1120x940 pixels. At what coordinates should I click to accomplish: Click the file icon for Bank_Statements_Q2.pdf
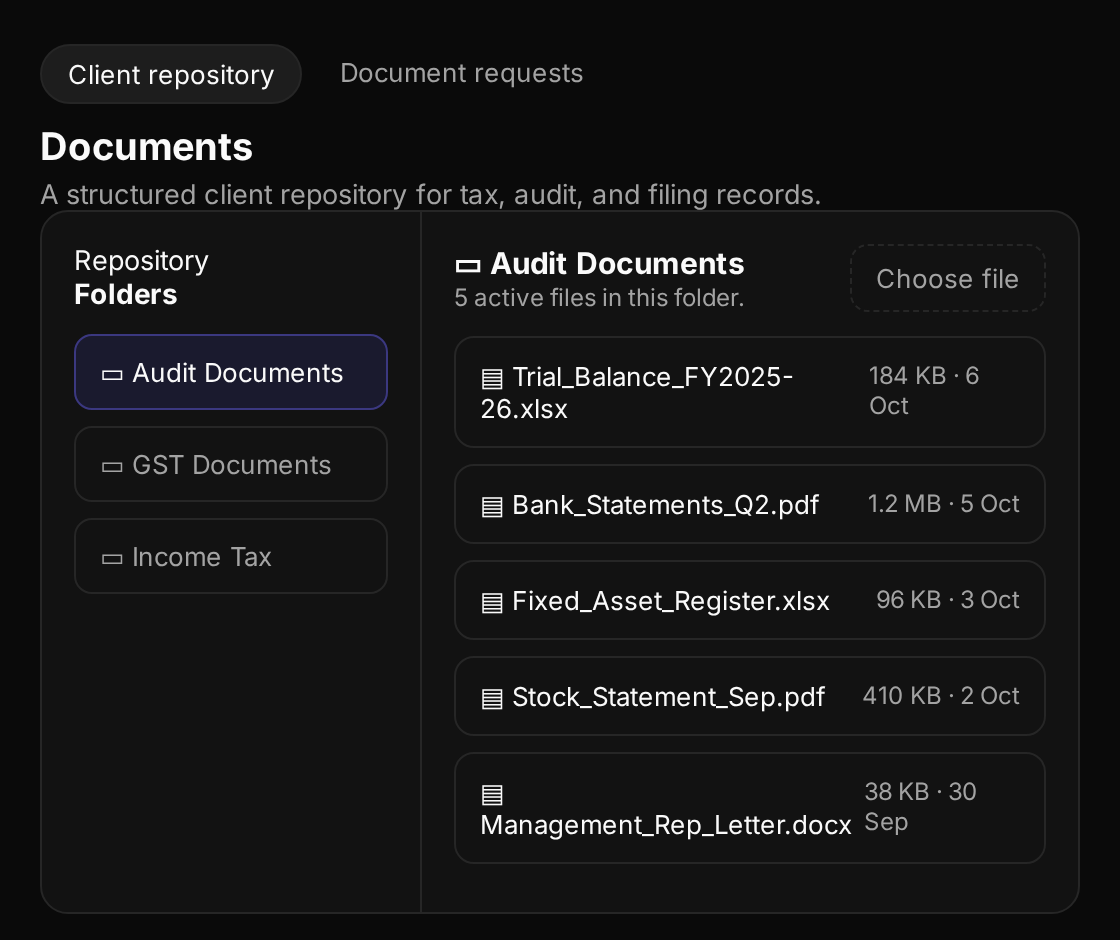(492, 507)
